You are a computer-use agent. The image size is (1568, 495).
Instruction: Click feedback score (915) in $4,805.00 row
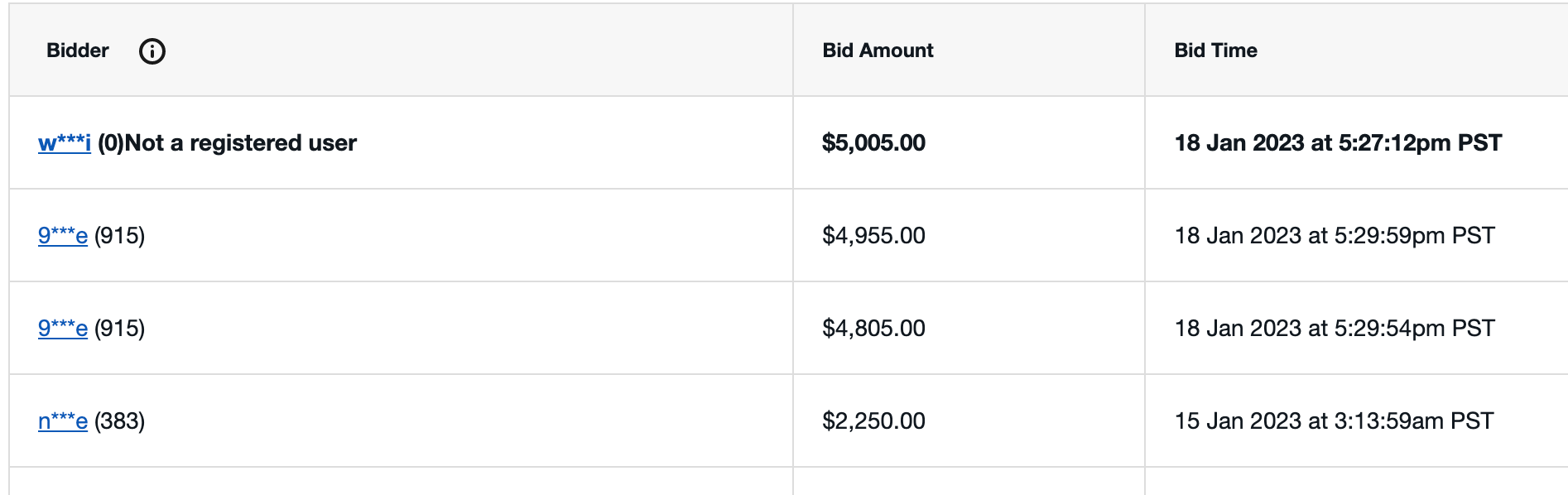pyautogui.click(x=120, y=329)
